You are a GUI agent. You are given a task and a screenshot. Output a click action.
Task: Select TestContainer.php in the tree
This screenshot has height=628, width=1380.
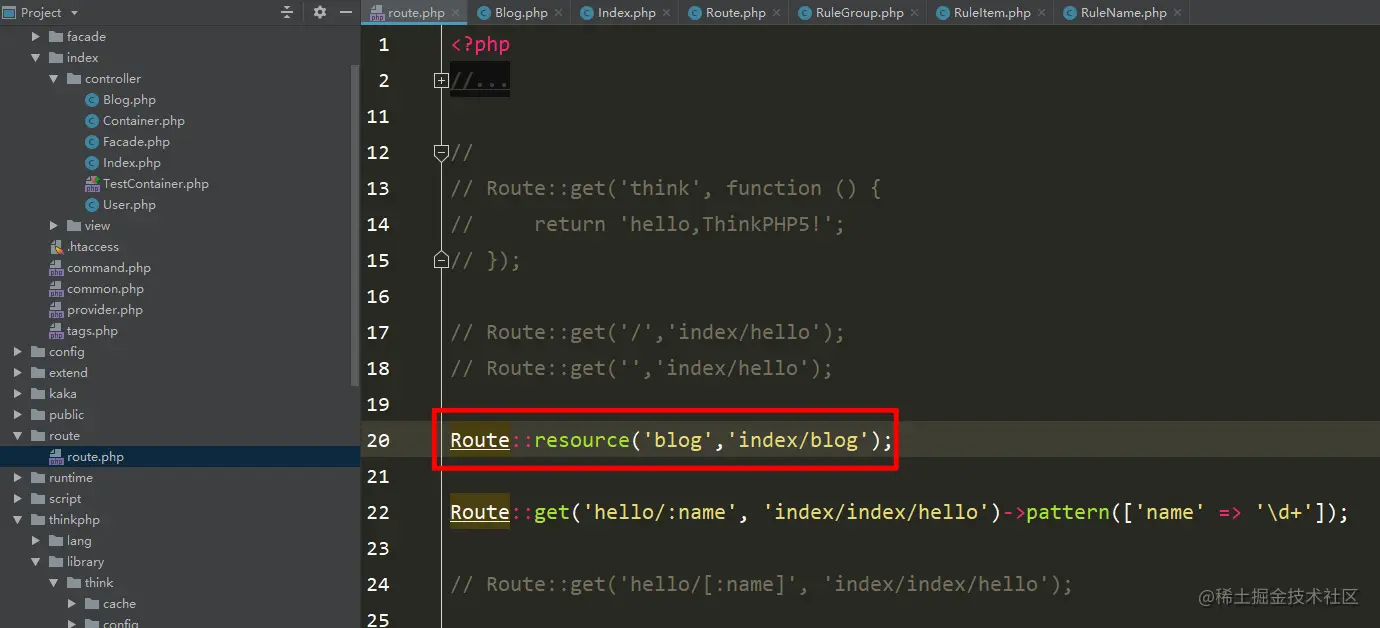coord(156,183)
